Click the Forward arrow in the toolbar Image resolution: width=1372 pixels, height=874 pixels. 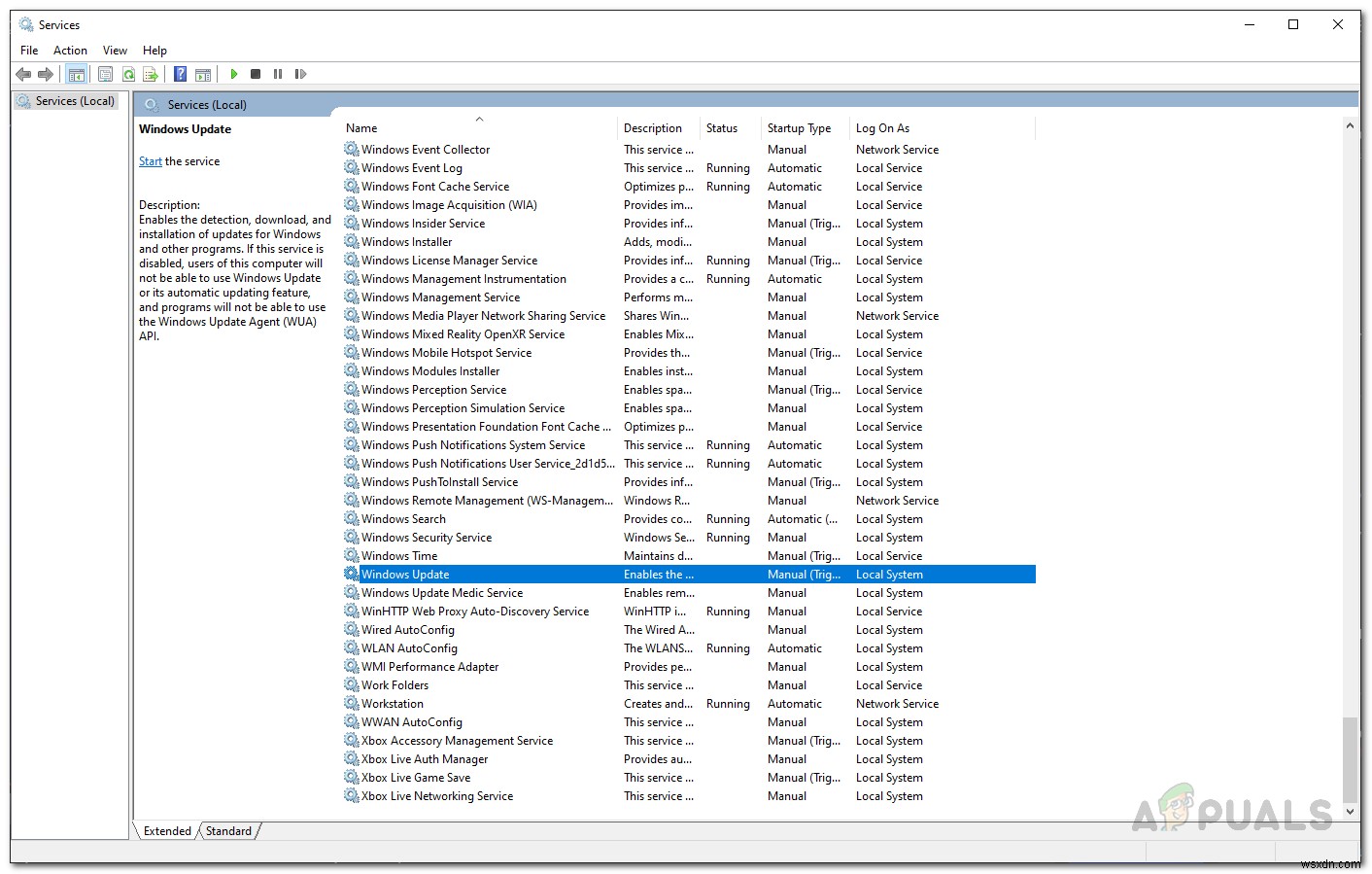pyautogui.click(x=46, y=74)
